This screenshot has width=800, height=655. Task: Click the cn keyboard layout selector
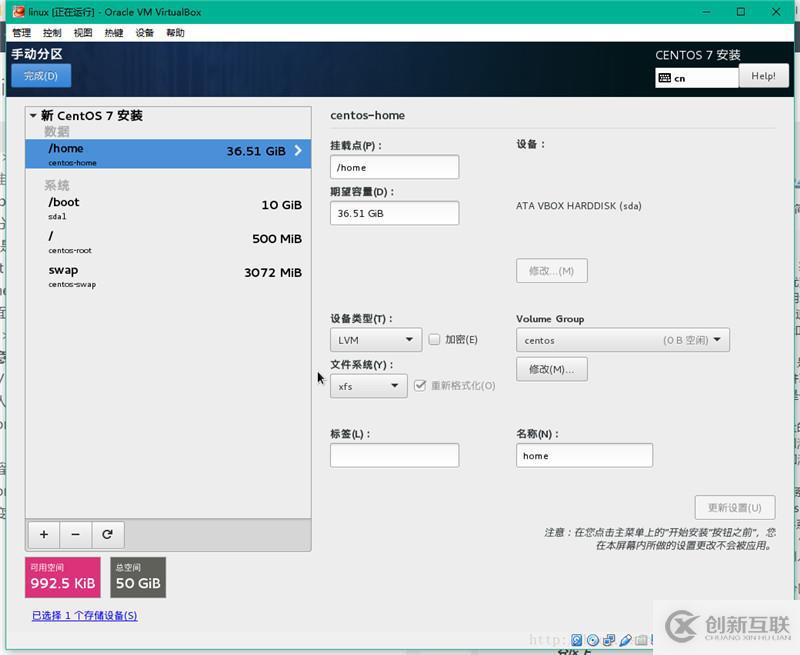(696, 78)
